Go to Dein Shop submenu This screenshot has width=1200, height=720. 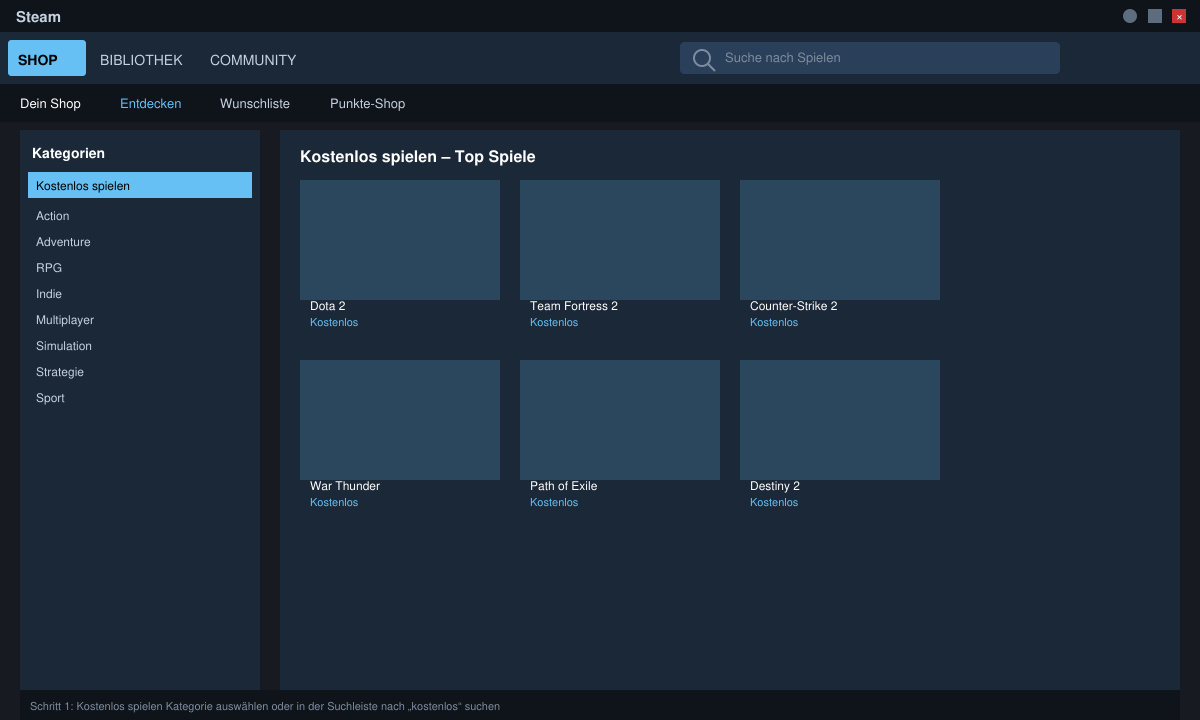50,103
